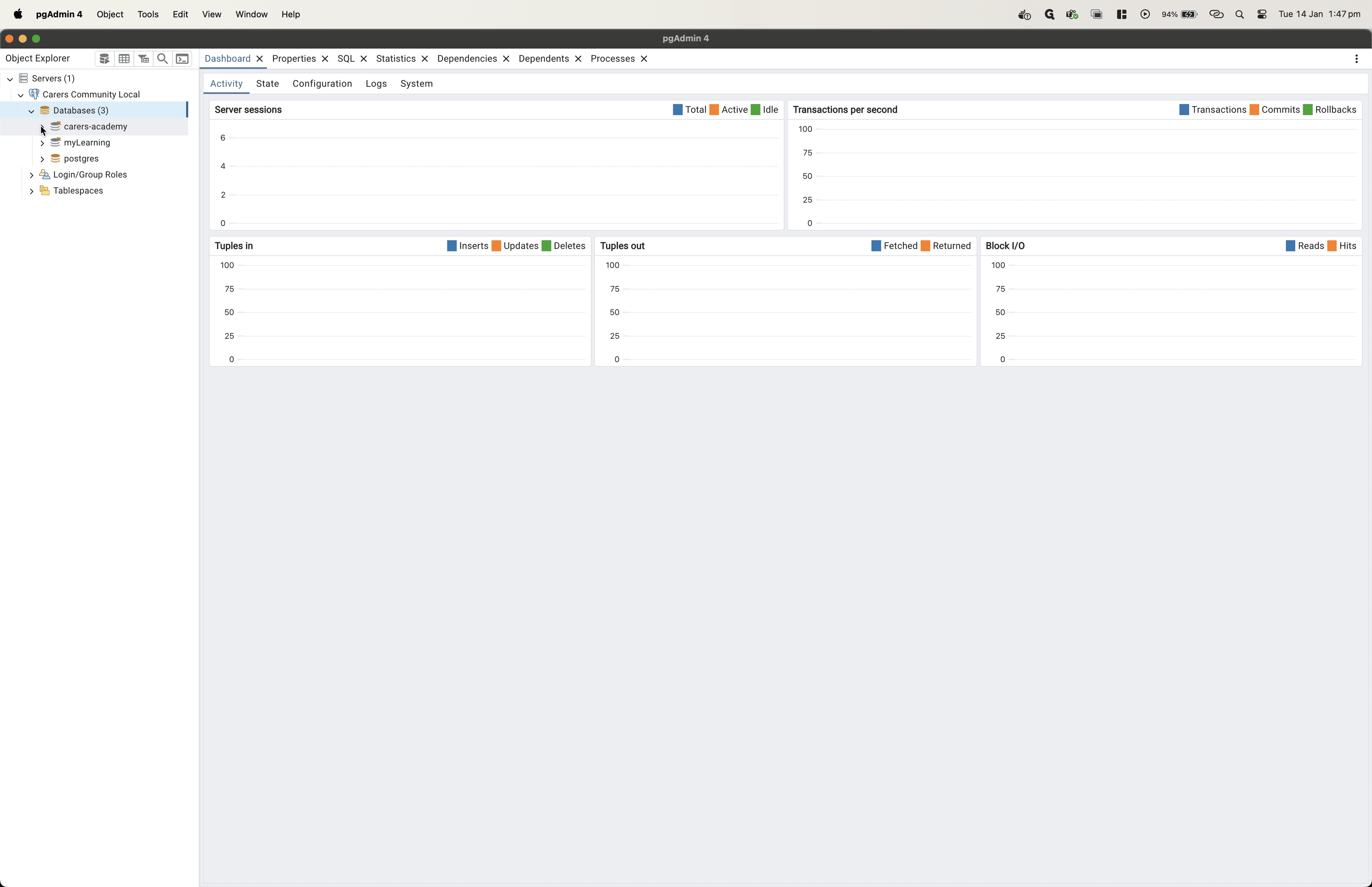Screen dimensions: 1372x887
Task: Close the Dashboard tab
Action: click(260, 59)
